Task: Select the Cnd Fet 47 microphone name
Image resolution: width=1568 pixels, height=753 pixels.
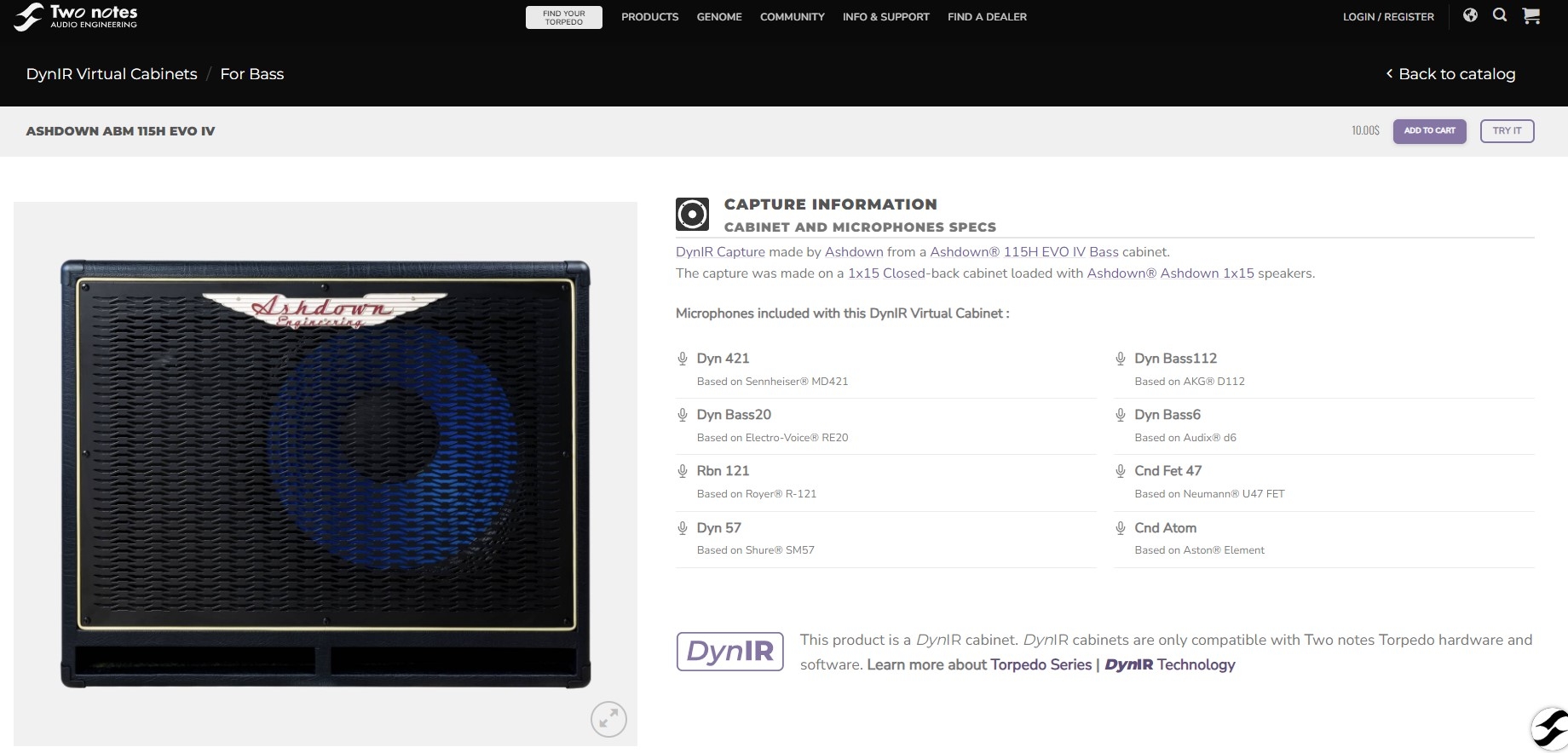Action: (x=1167, y=471)
